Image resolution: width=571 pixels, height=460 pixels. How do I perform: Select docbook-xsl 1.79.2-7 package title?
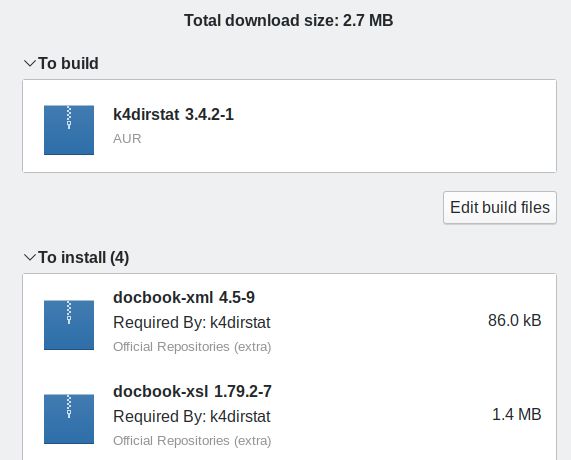192,391
